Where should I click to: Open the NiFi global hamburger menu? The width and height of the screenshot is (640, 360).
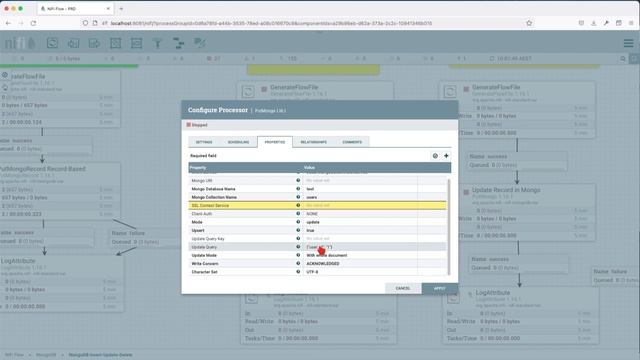tap(629, 43)
